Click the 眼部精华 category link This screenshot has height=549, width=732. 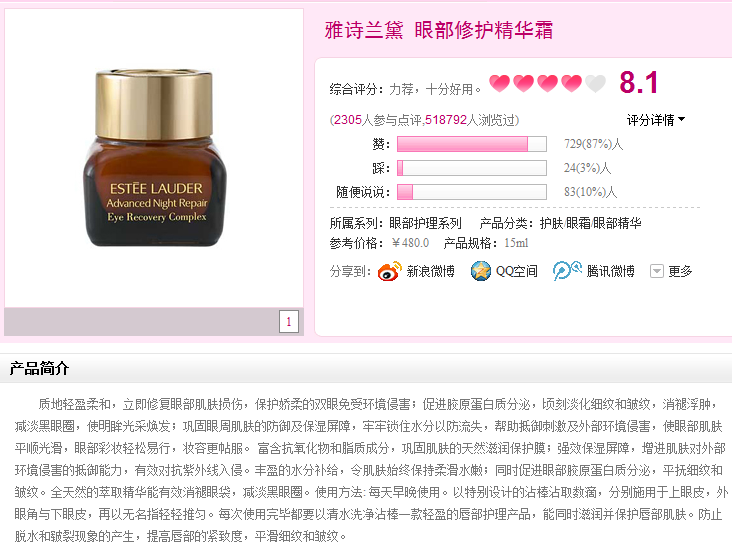(x=618, y=223)
